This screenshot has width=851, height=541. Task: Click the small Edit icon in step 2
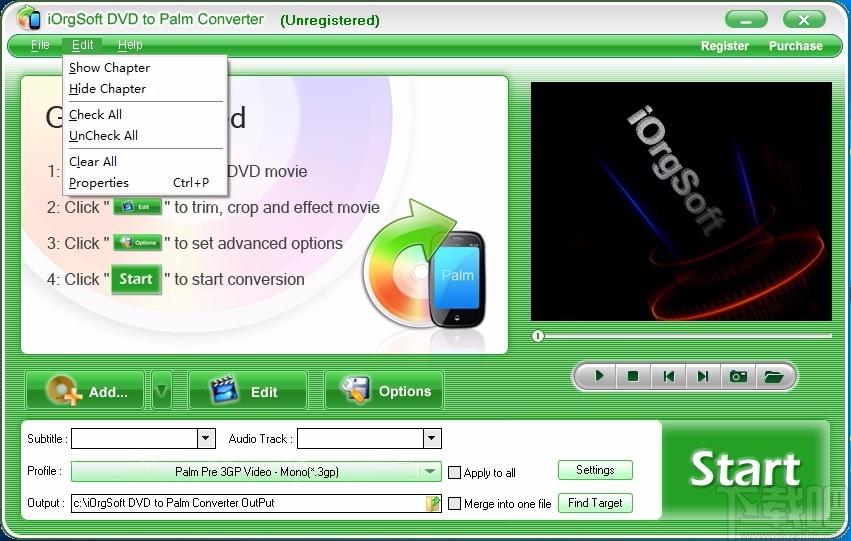[x=137, y=207]
